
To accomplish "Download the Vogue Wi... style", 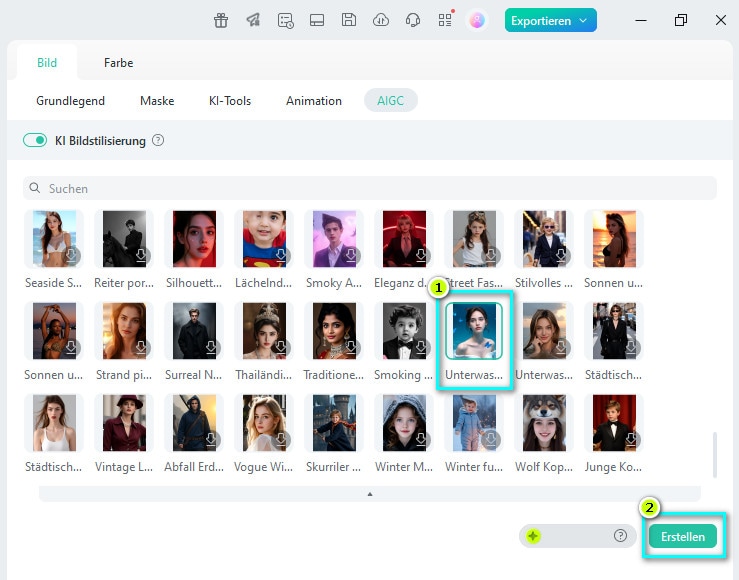I will pos(281,440).
